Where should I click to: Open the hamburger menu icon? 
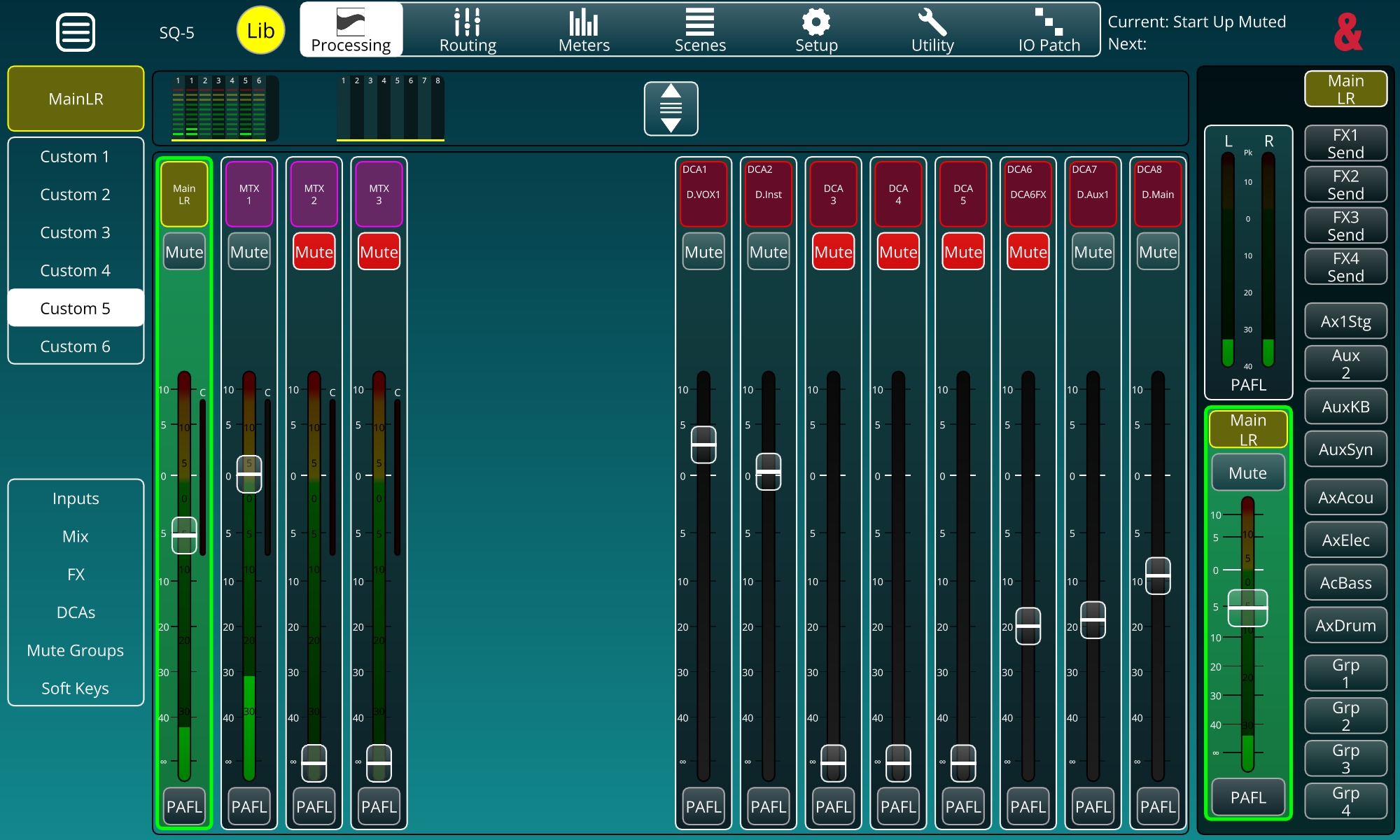click(75, 32)
